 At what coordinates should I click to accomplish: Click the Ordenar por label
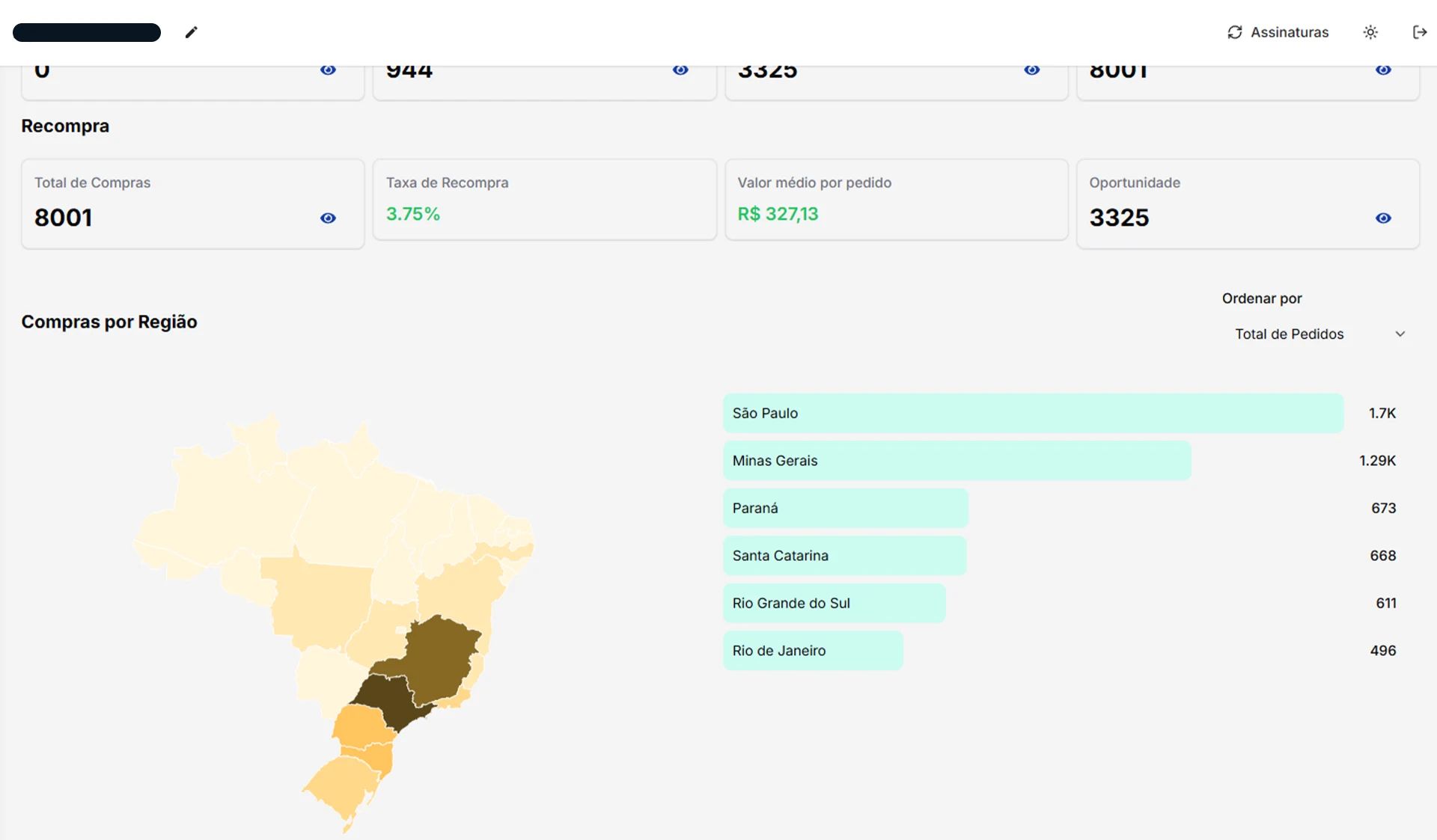pyautogui.click(x=1262, y=298)
